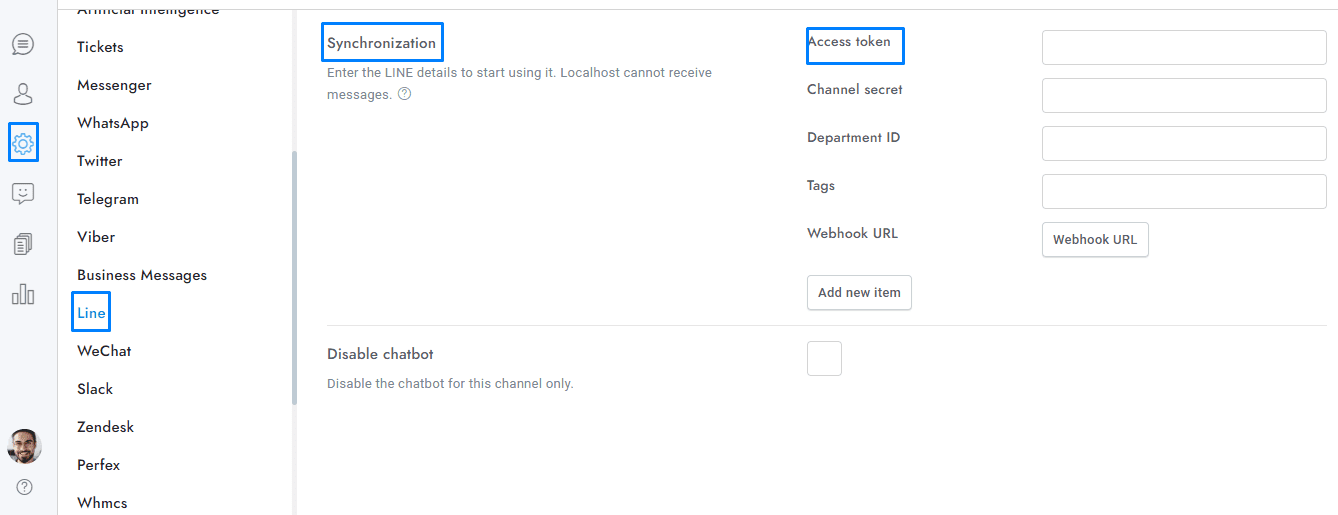Image resolution: width=1338 pixels, height=515 pixels.
Task: Switch to the Telegram settings tab
Action: pyautogui.click(x=108, y=199)
